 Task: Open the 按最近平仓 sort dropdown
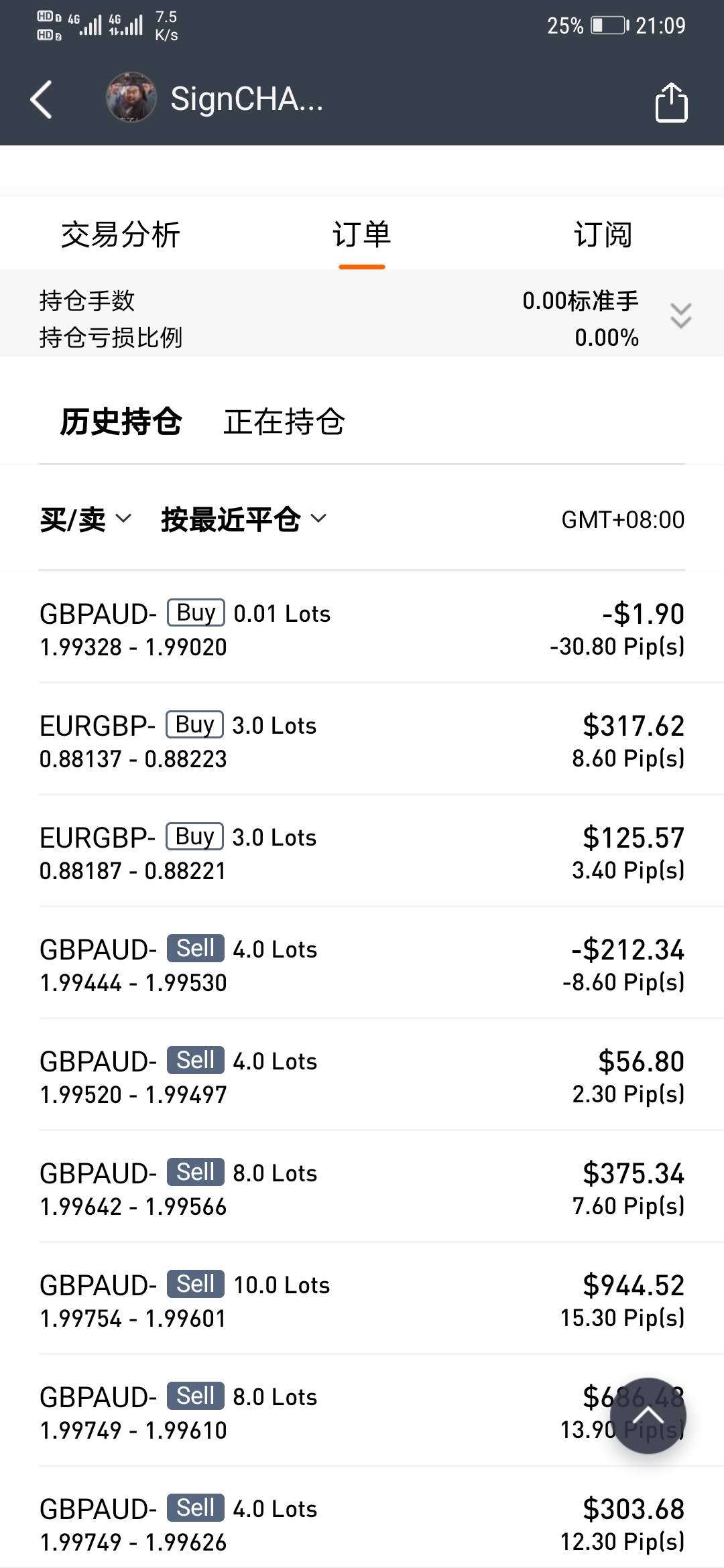(243, 519)
